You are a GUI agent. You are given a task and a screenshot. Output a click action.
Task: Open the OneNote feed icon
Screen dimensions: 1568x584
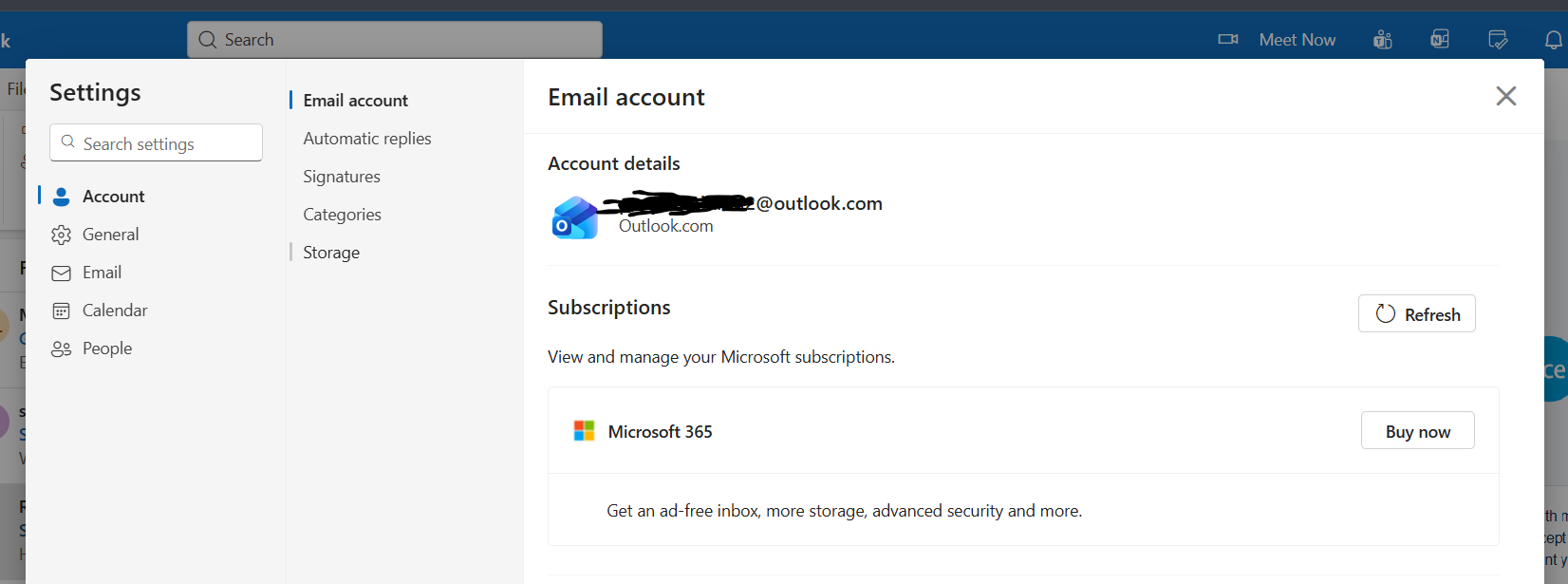(x=1440, y=39)
